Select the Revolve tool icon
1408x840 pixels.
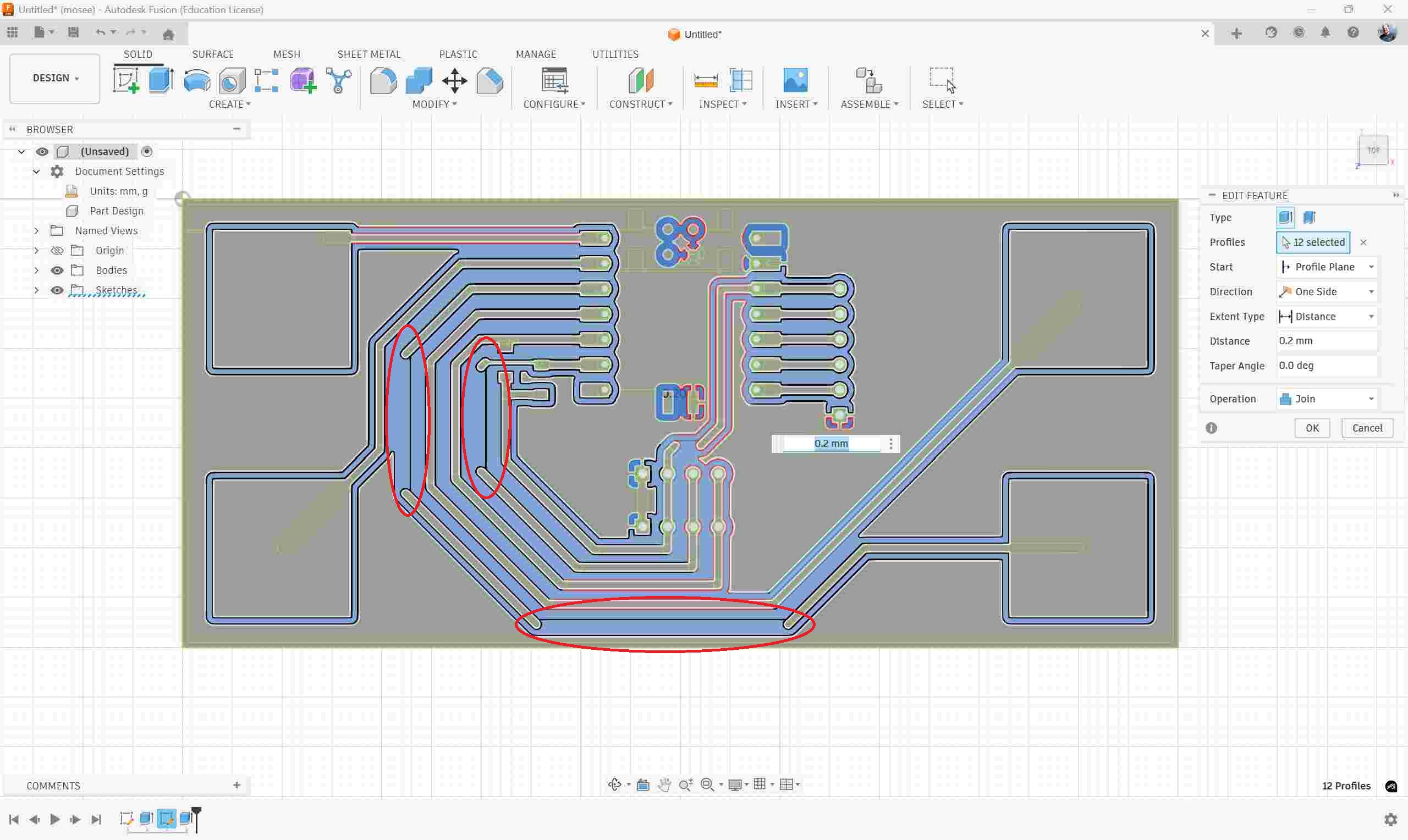(196, 80)
